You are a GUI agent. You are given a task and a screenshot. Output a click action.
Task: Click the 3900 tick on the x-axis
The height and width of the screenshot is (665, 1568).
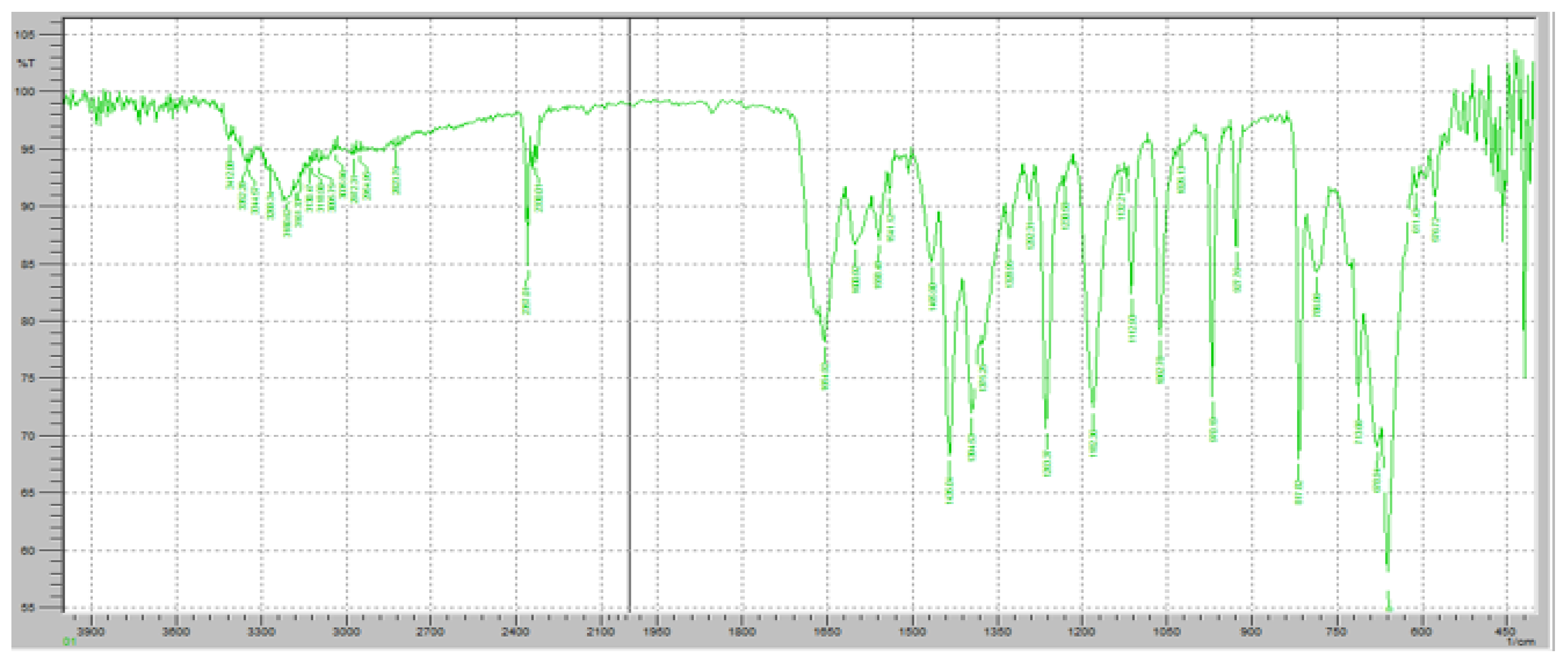91,632
